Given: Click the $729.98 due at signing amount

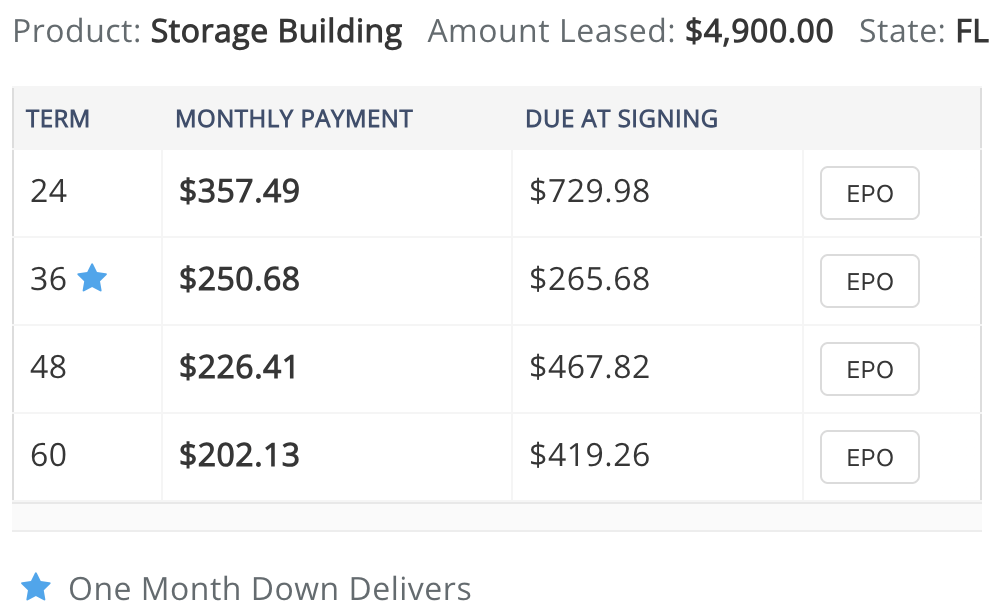Looking at the screenshot, I should point(589,191).
